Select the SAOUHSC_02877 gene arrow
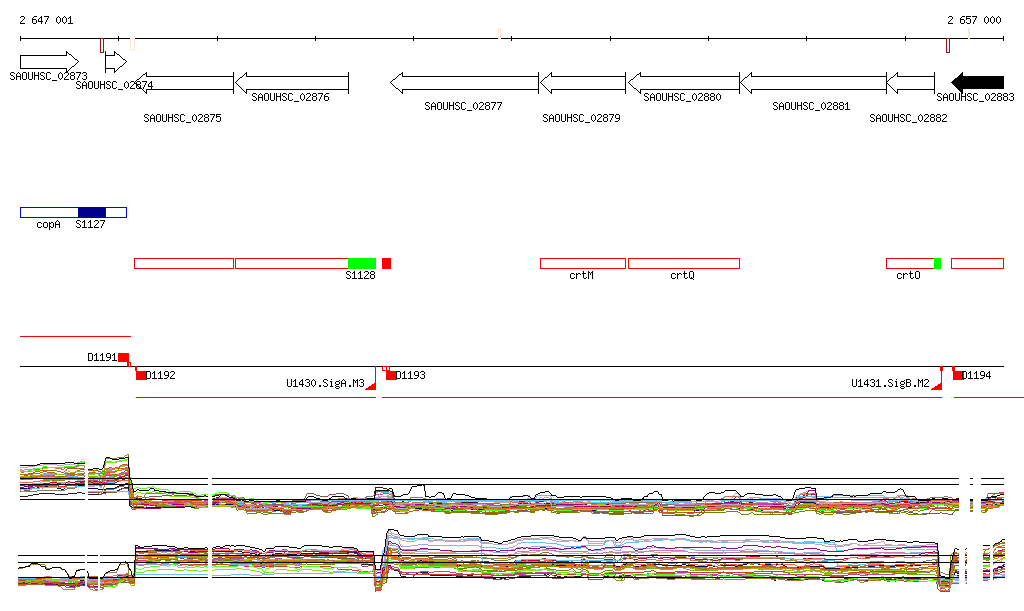1024x611 pixels. click(x=464, y=83)
